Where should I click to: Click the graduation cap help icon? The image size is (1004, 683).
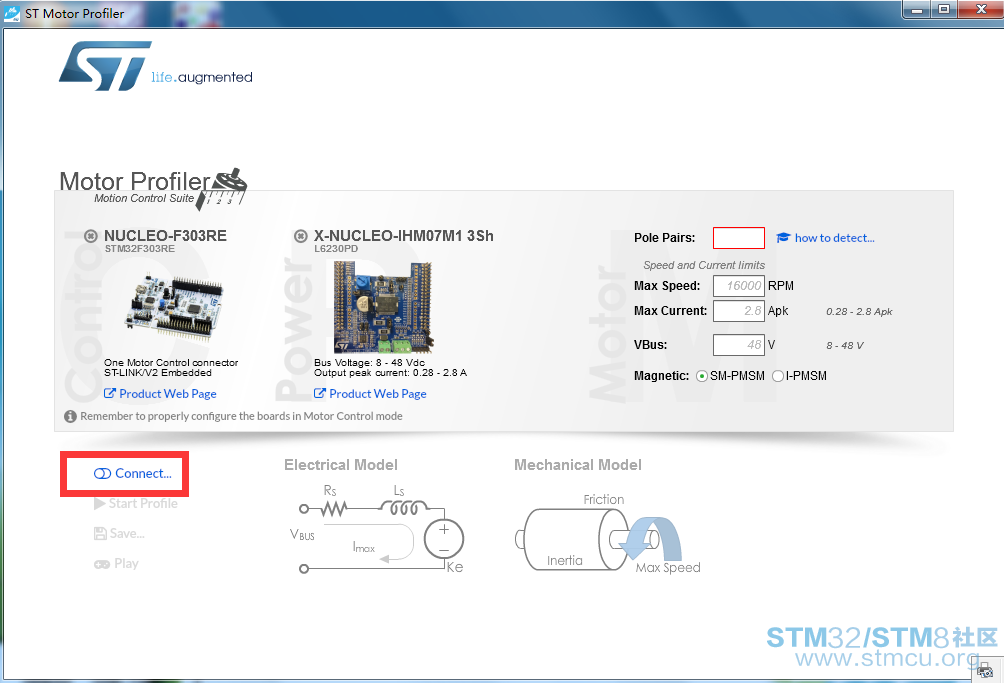click(x=783, y=237)
